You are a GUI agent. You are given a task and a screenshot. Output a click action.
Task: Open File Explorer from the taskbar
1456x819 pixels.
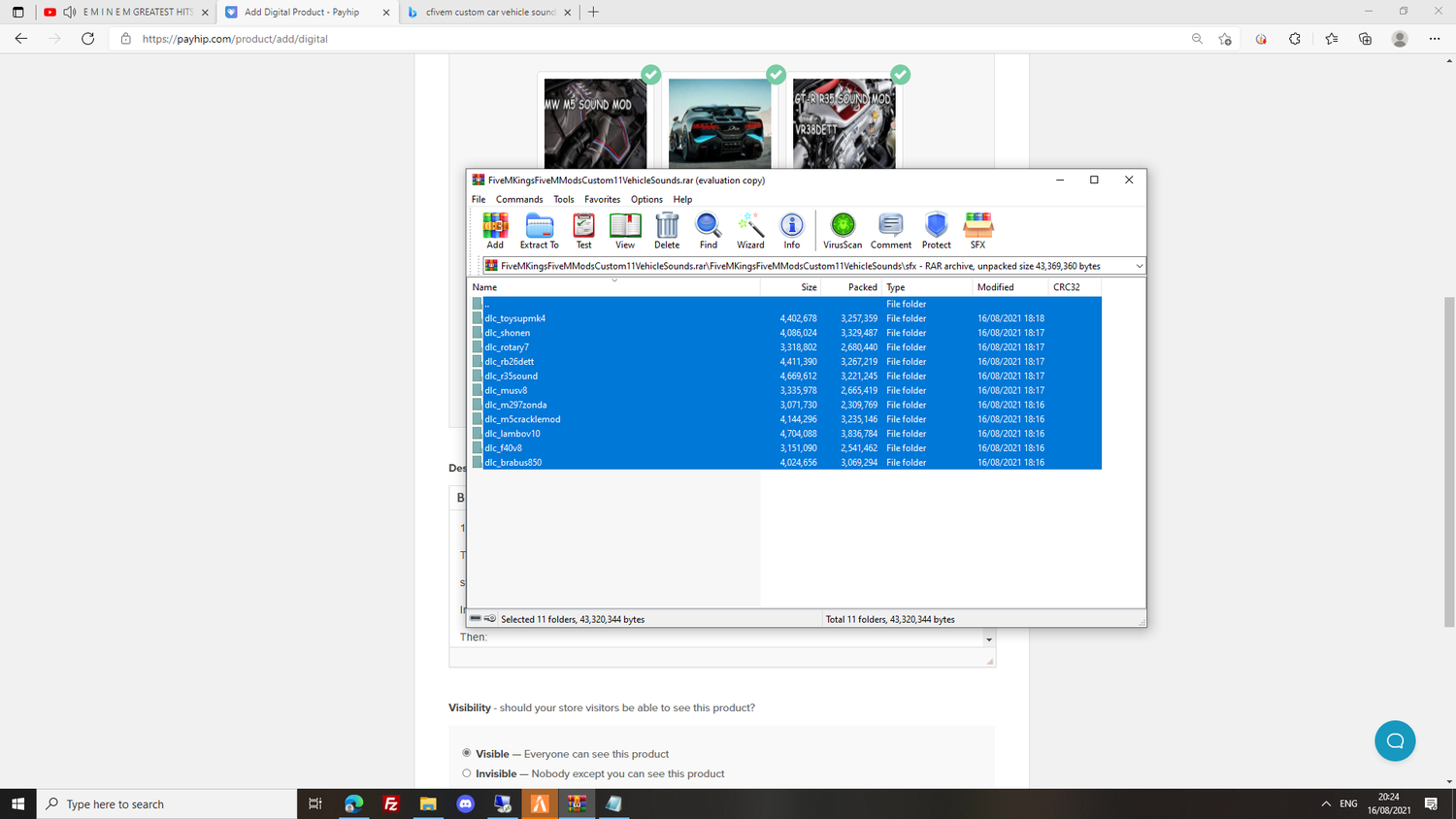click(428, 803)
